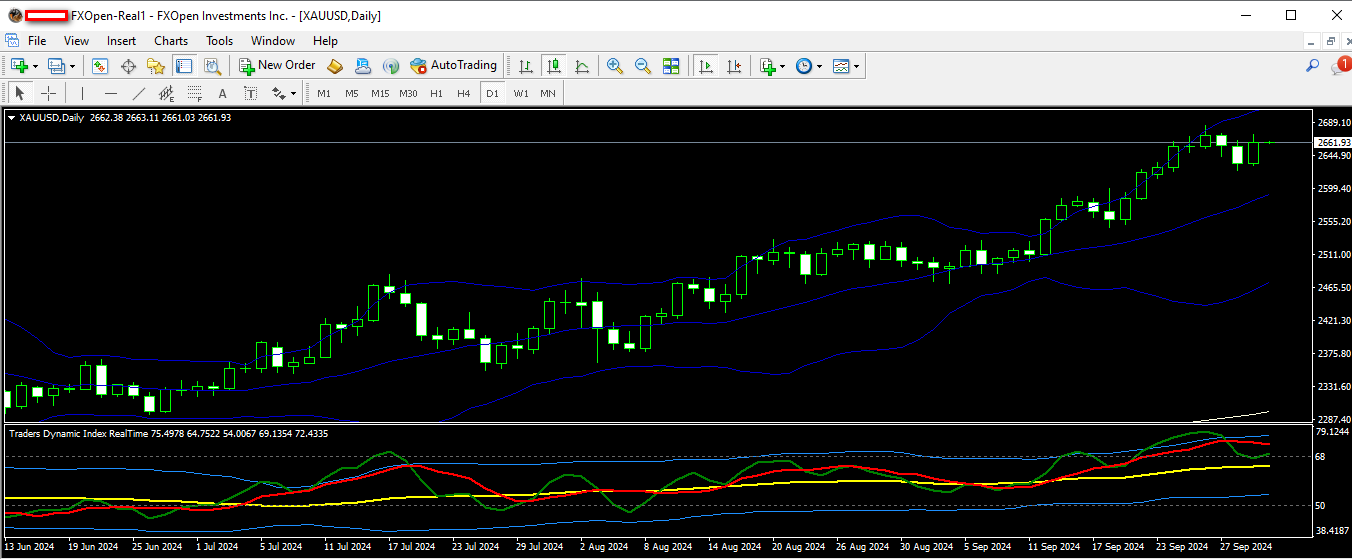This screenshot has height=560, width=1352.
Task: Open the View menu
Action: 77,41
